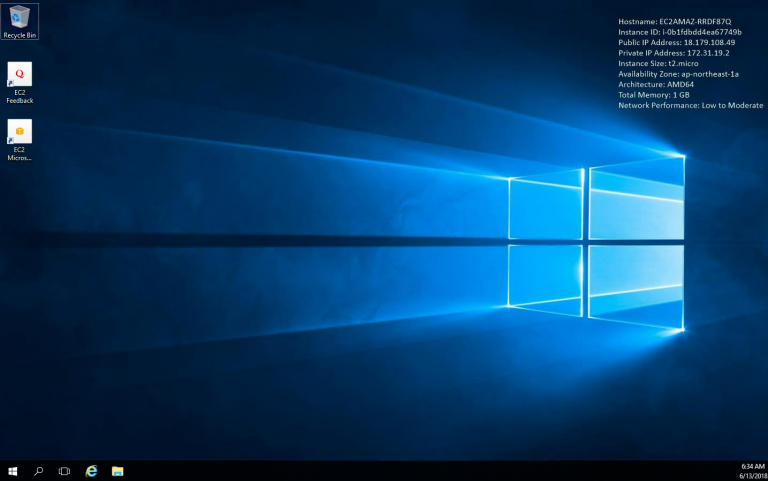
Task: Click the Instance ID text line
Action: point(680,32)
